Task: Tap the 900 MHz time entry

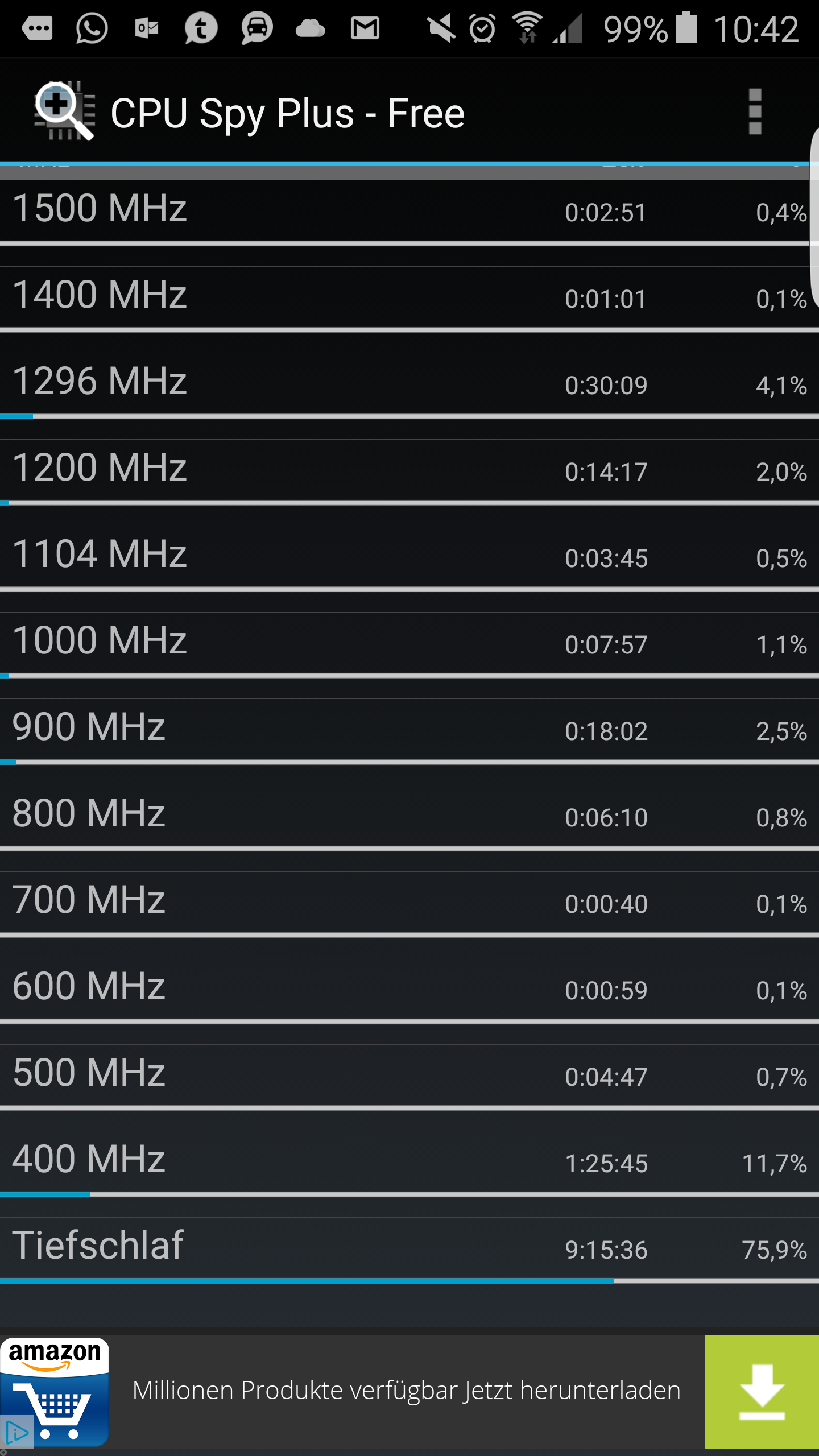Action: [x=606, y=731]
